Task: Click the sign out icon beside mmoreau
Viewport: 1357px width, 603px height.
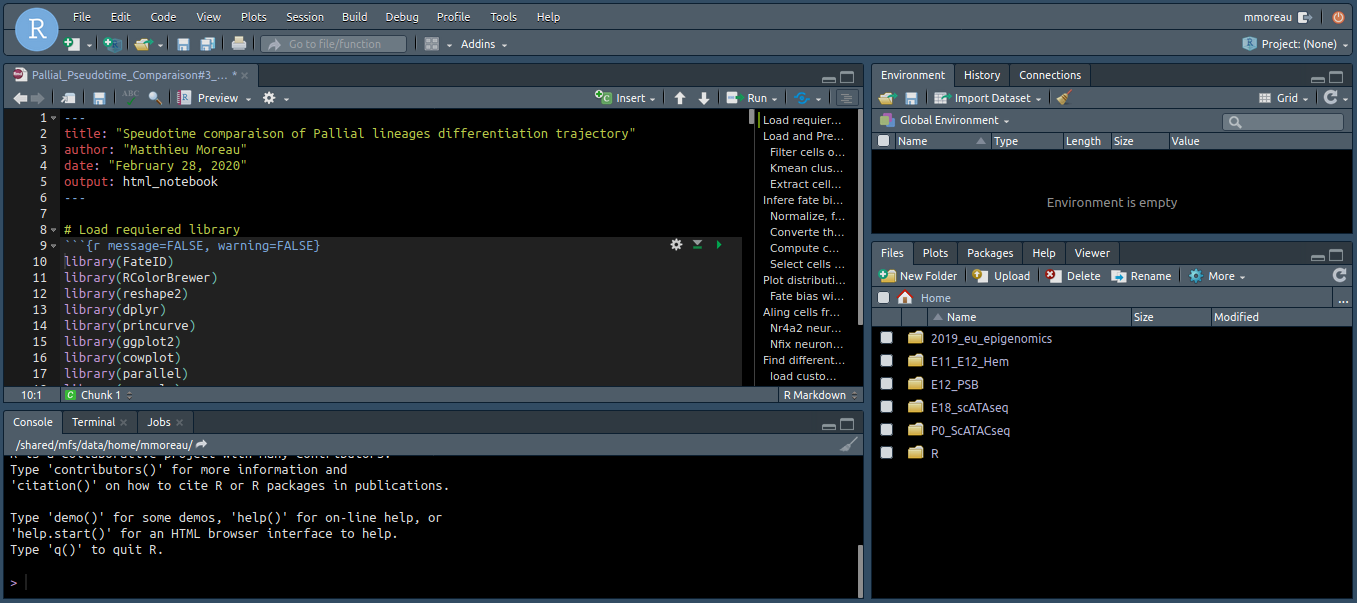Action: [1304, 17]
